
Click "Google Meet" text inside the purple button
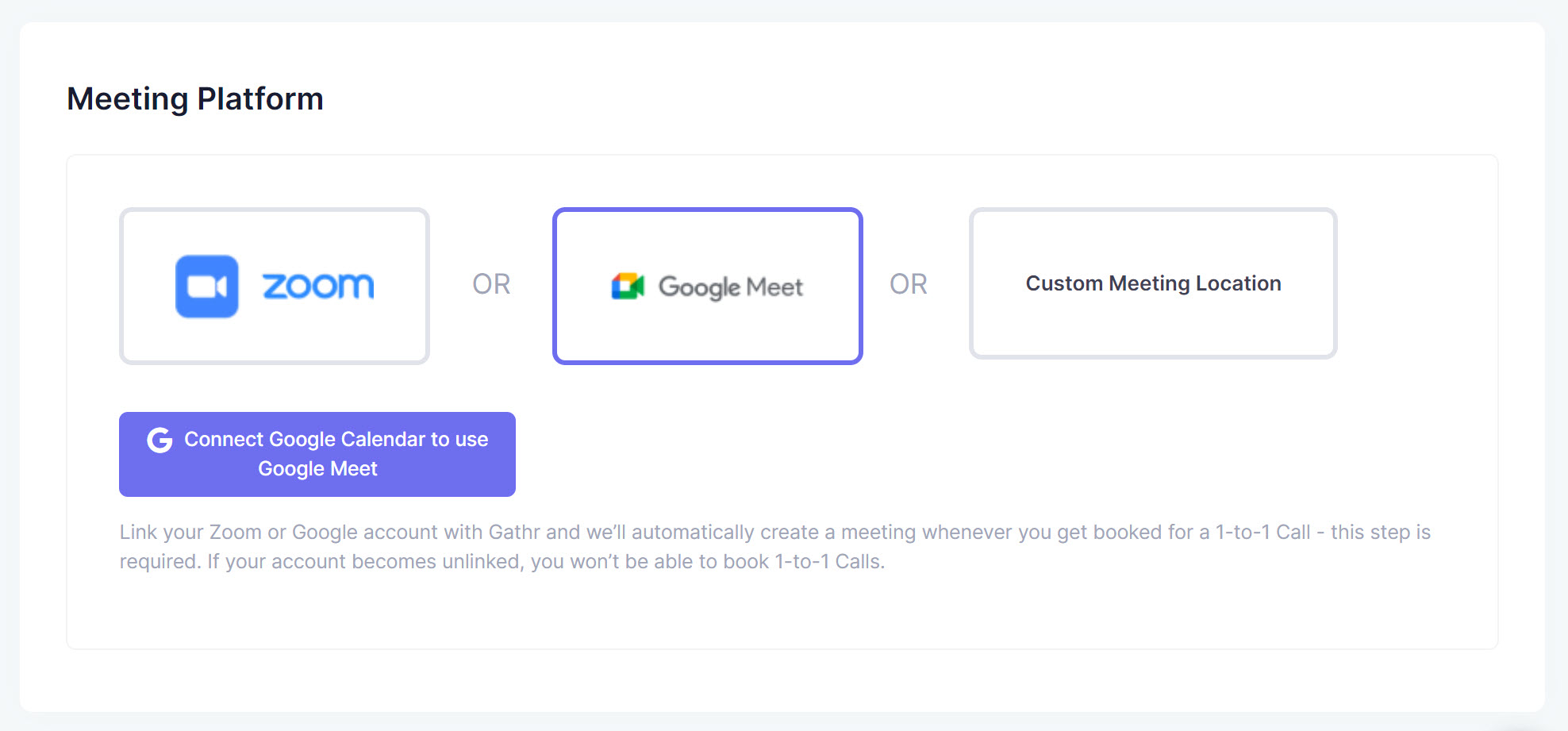point(317,469)
